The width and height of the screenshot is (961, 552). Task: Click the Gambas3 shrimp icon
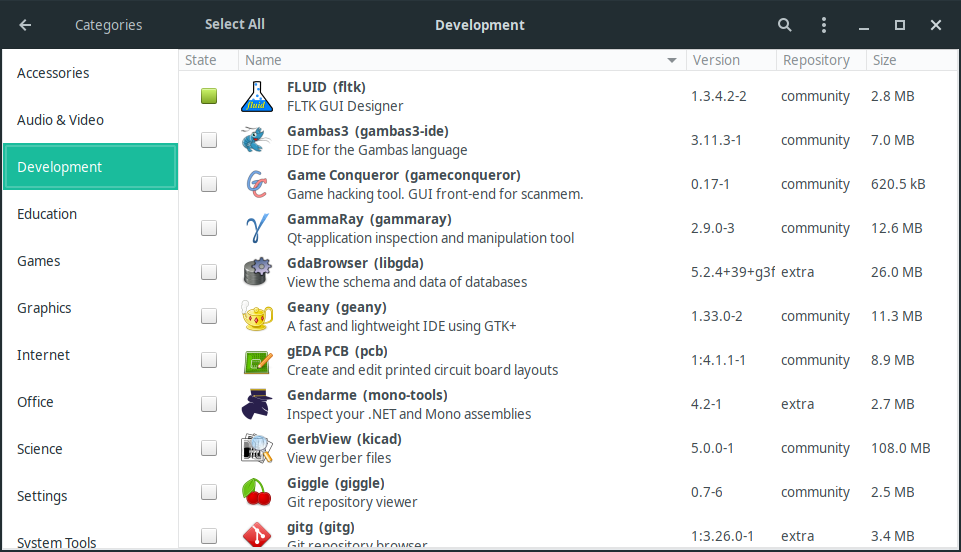[x=257, y=140]
